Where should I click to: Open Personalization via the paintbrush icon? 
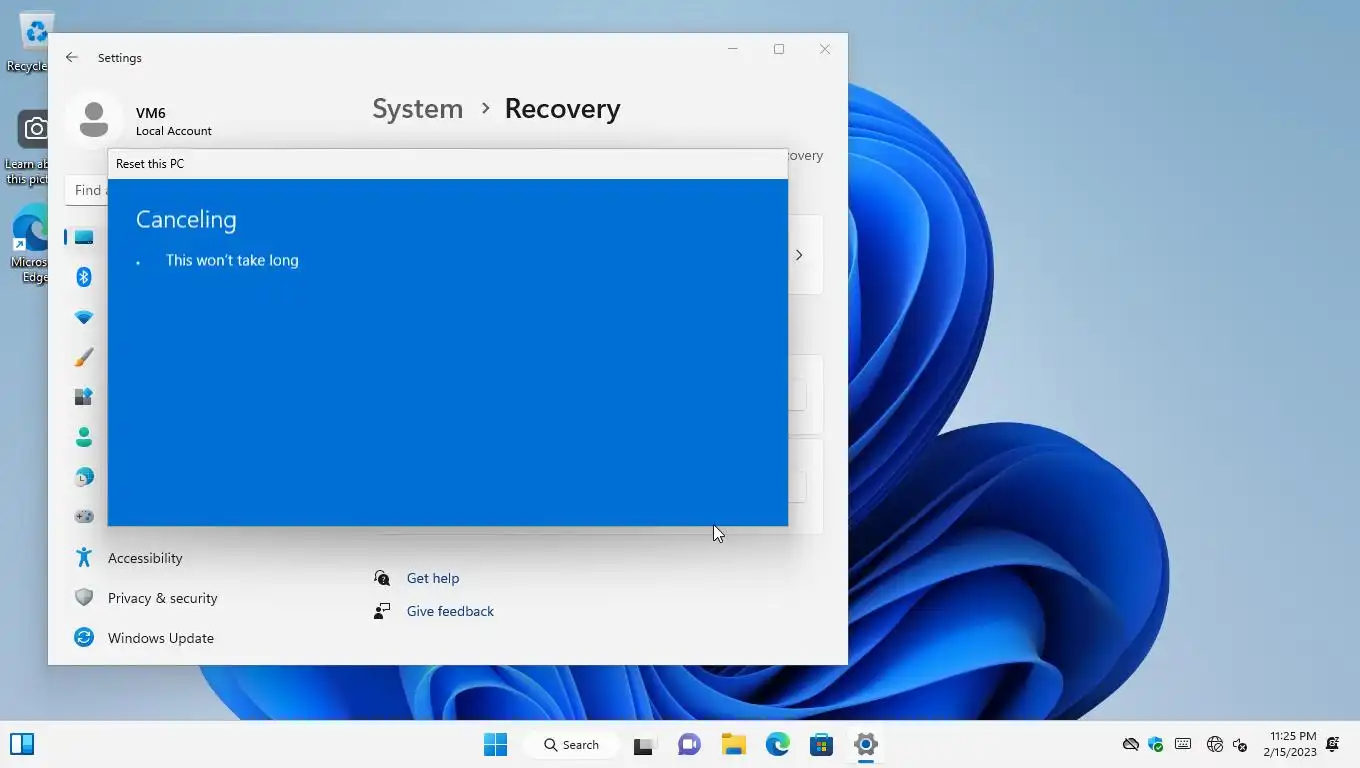84,357
